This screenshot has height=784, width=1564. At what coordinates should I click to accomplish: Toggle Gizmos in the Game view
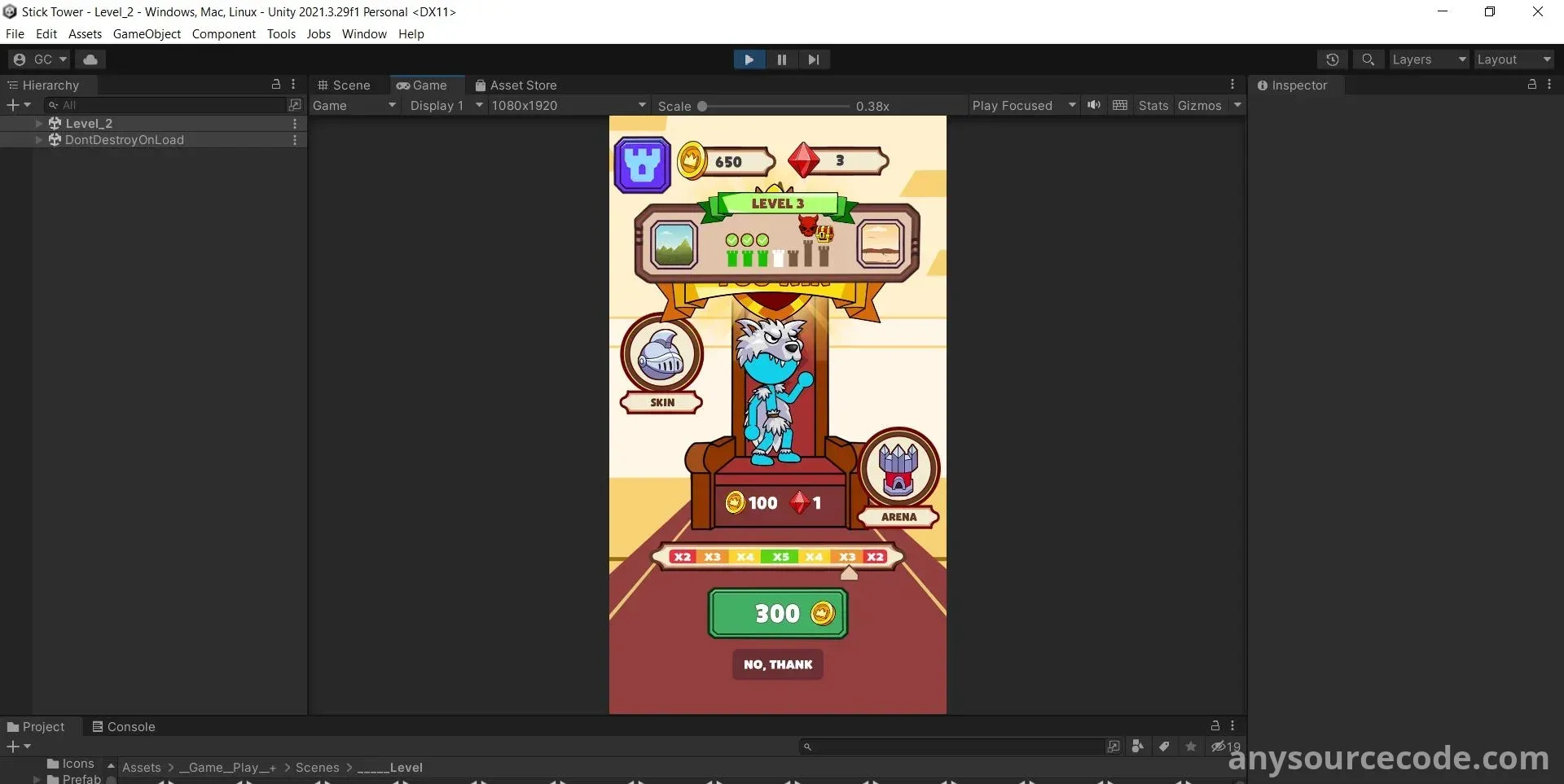tap(1199, 106)
